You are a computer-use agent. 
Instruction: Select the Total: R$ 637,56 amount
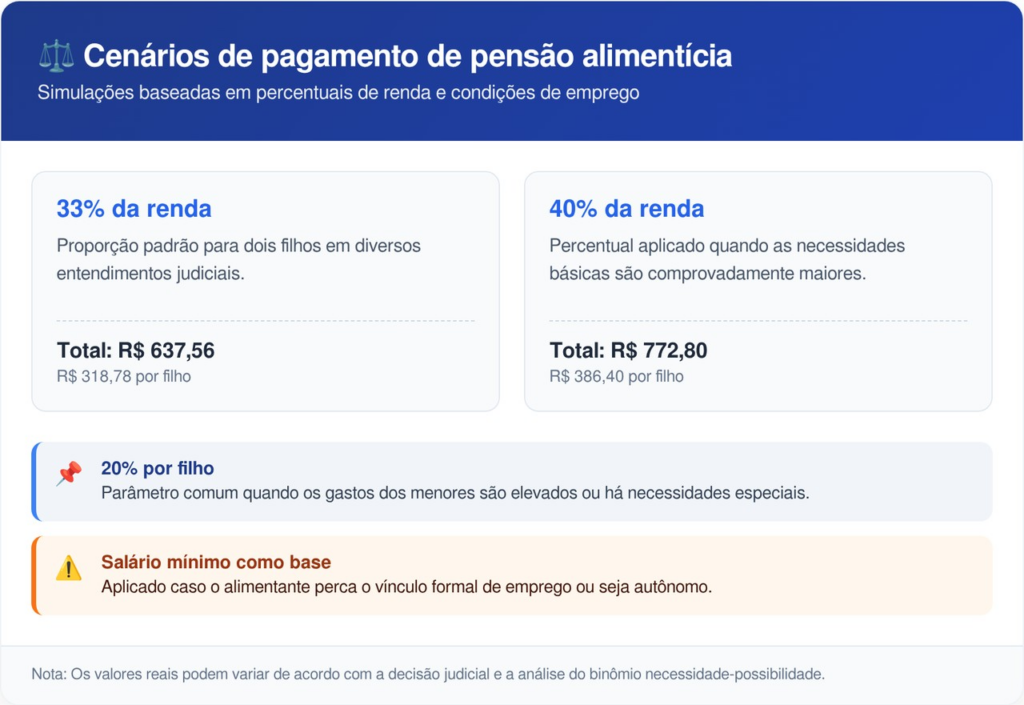136,351
